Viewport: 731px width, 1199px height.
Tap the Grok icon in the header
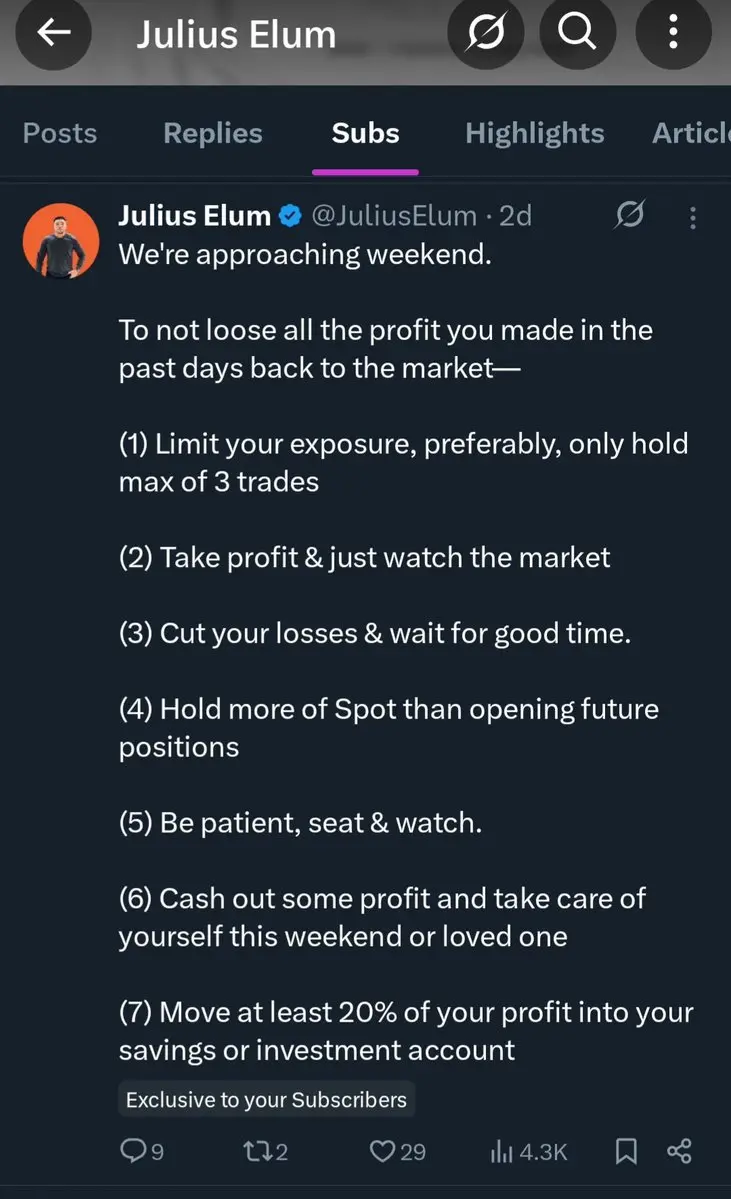(486, 32)
